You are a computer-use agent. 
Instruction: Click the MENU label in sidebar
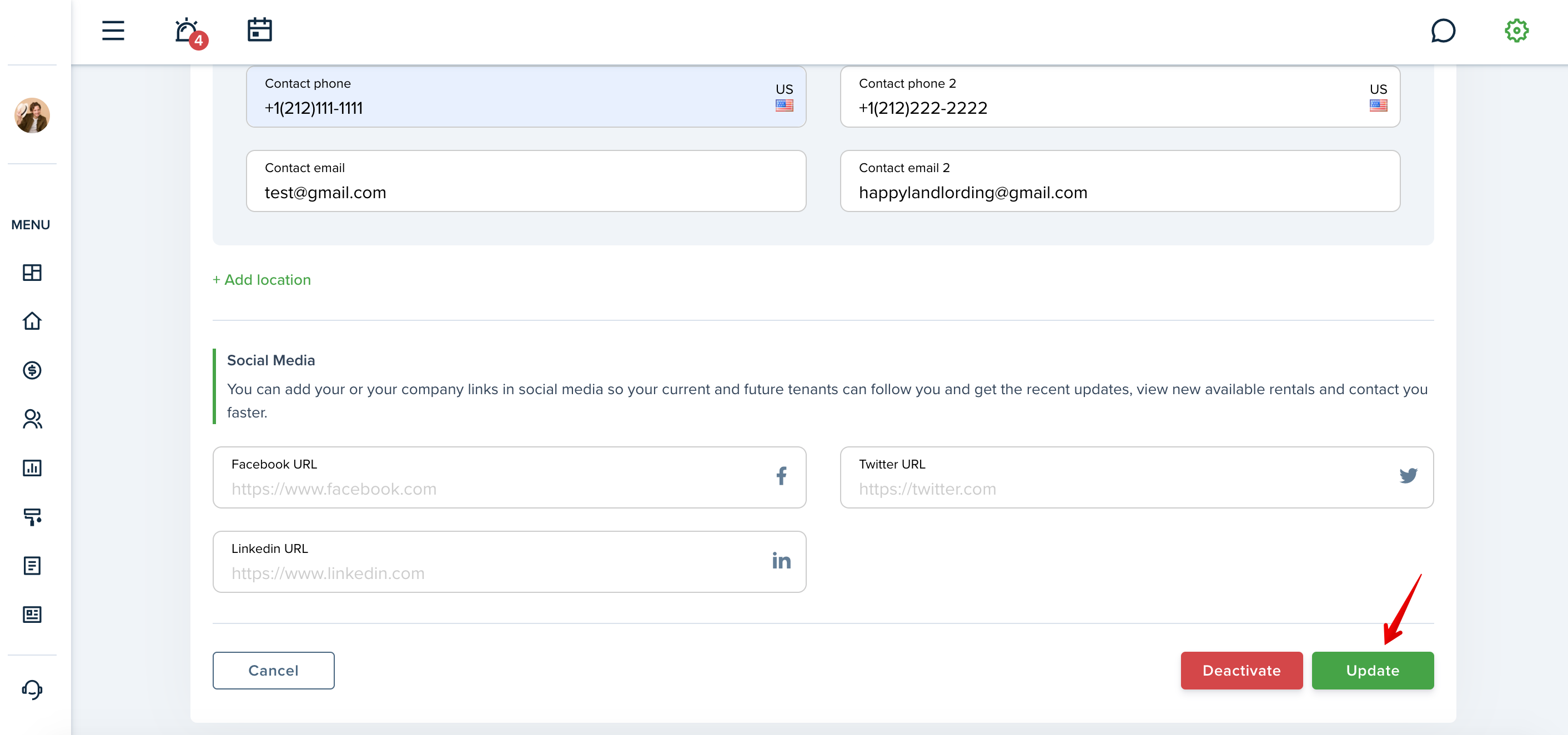pyautogui.click(x=31, y=225)
